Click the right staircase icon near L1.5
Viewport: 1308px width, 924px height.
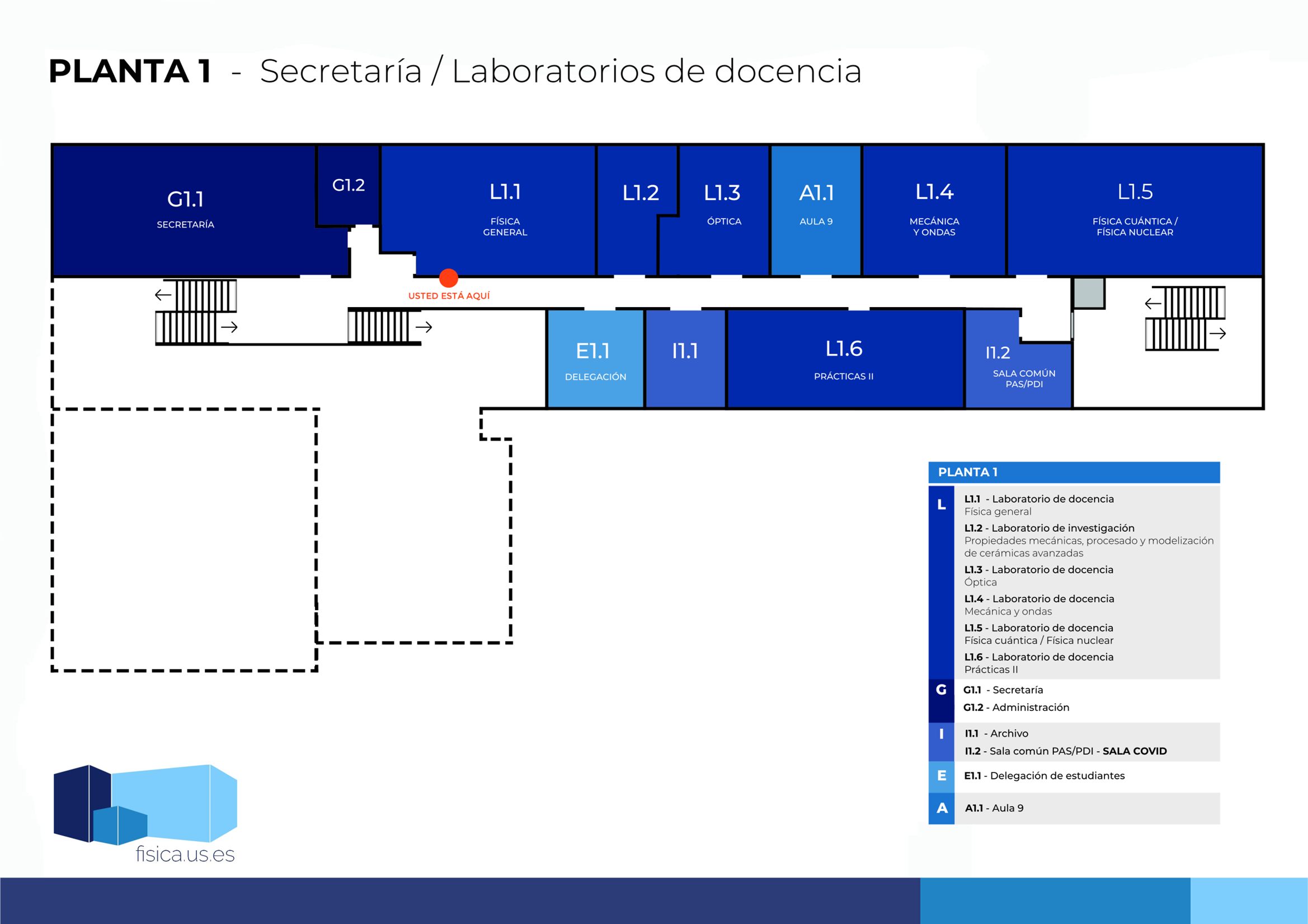point(1185,318)
